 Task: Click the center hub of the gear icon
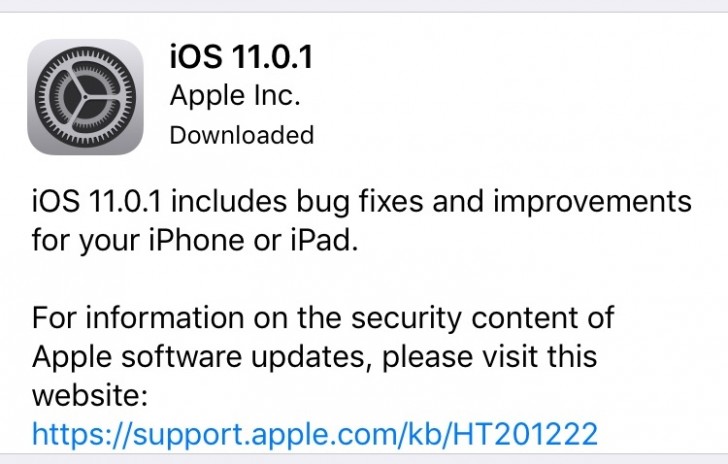pyautogui.click(x=85, y=97)
